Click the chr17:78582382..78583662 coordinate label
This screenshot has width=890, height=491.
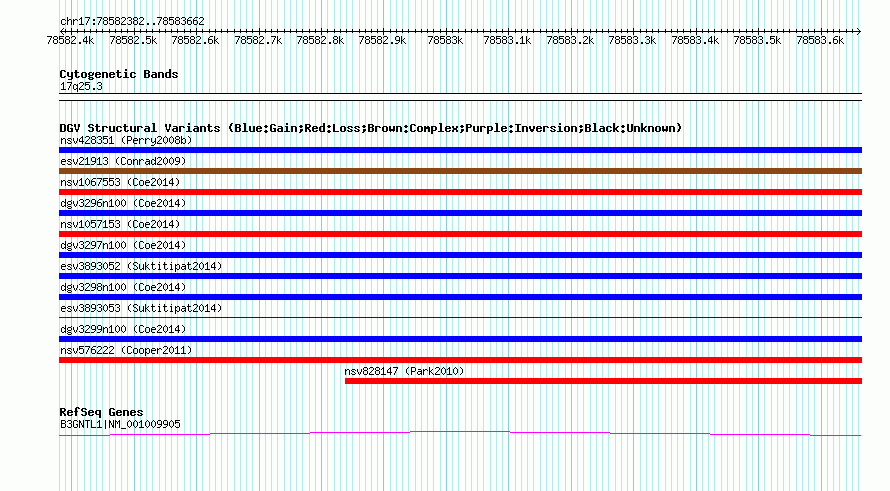(132, 21)
